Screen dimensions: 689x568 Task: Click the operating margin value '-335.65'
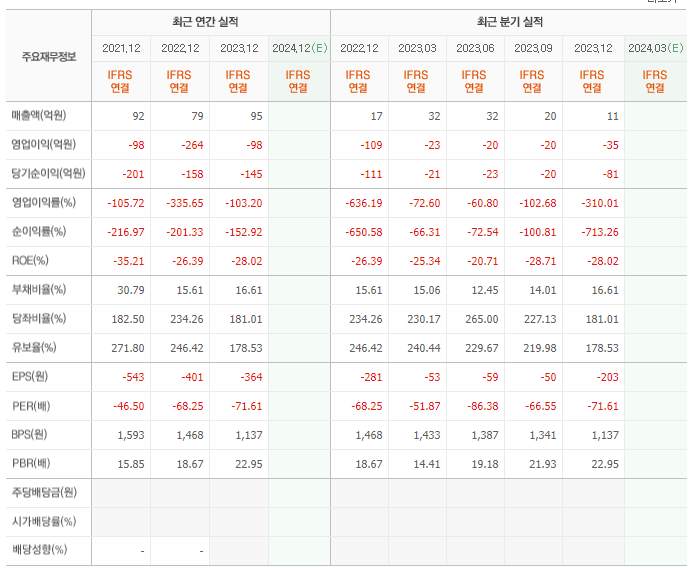click(x=185, y=203)
